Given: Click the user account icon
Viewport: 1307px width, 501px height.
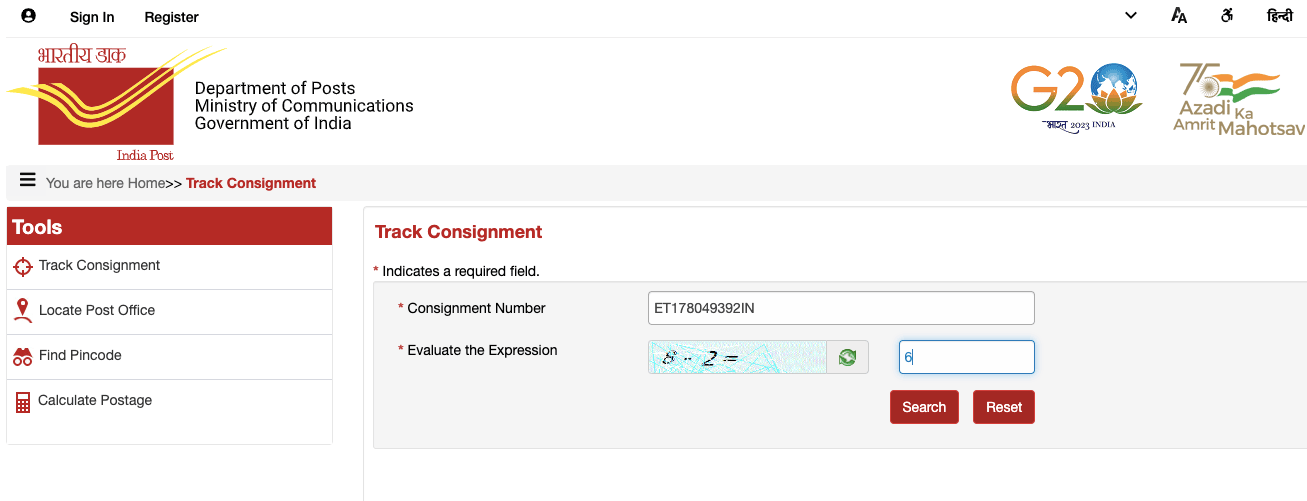Looking at the screenshot, I should 28,16.
